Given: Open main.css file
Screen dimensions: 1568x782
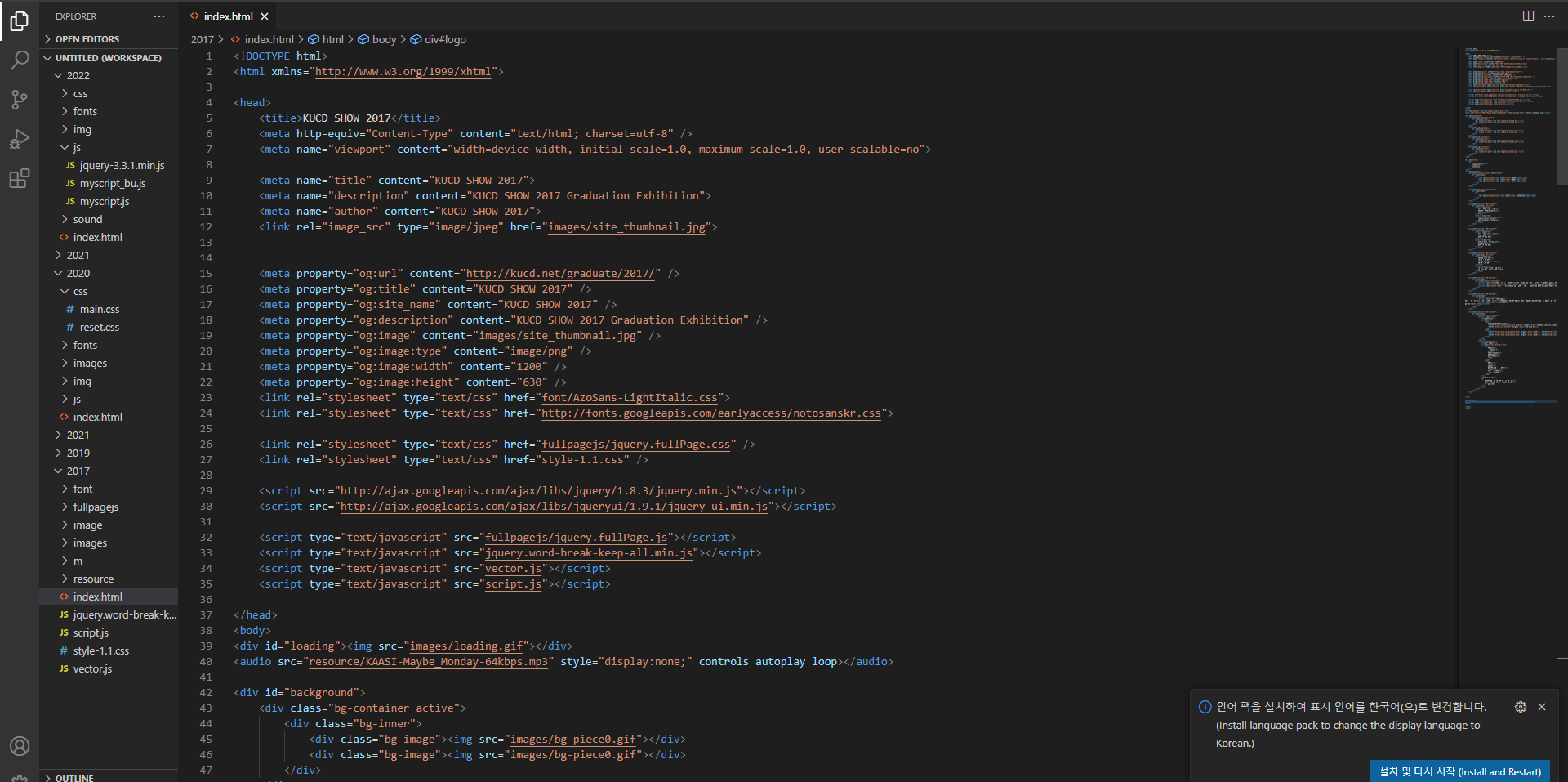Looking at the screenshot, I should pyautogui.click(x=109, y=309).
